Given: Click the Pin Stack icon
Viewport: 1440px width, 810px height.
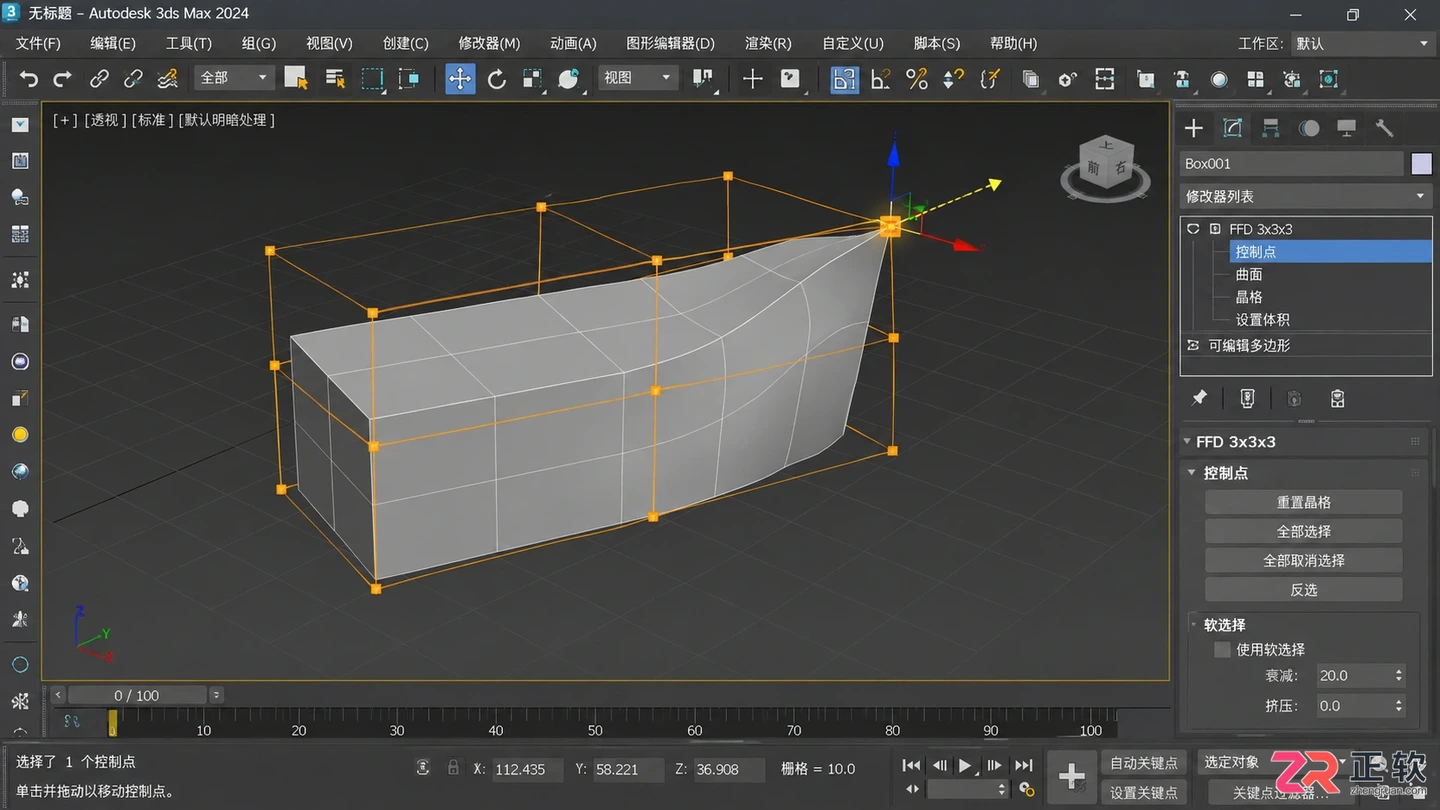Looking at the screenshot, I should (1200, 398).
